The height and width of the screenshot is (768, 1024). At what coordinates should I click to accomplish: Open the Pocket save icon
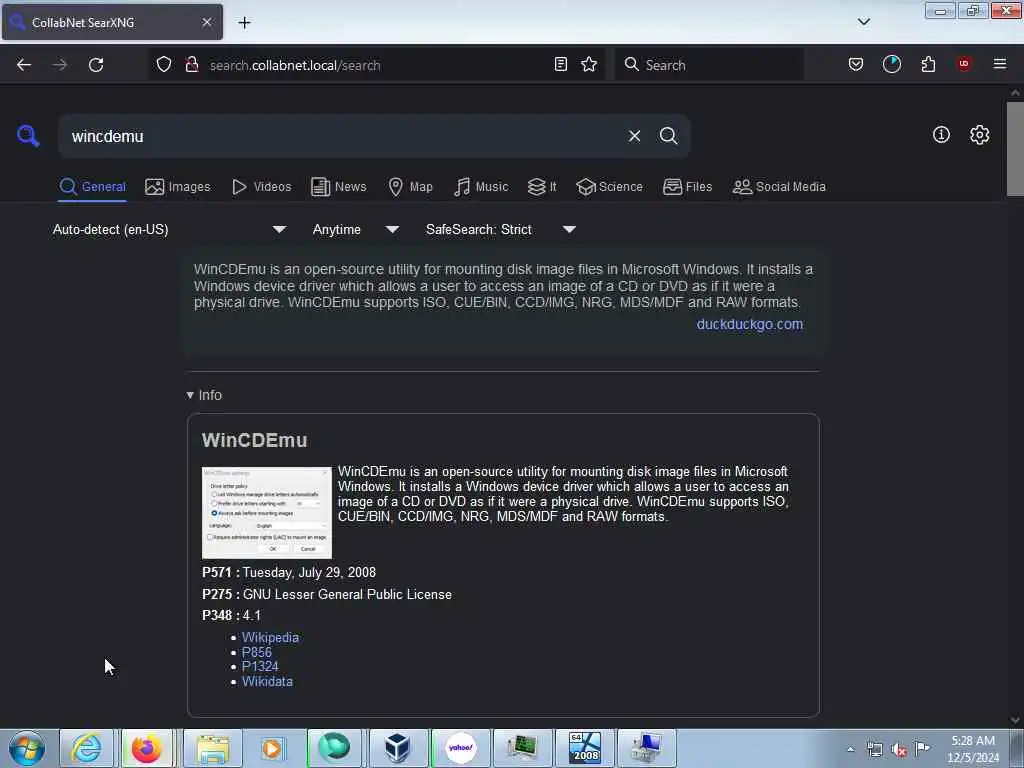856,64
